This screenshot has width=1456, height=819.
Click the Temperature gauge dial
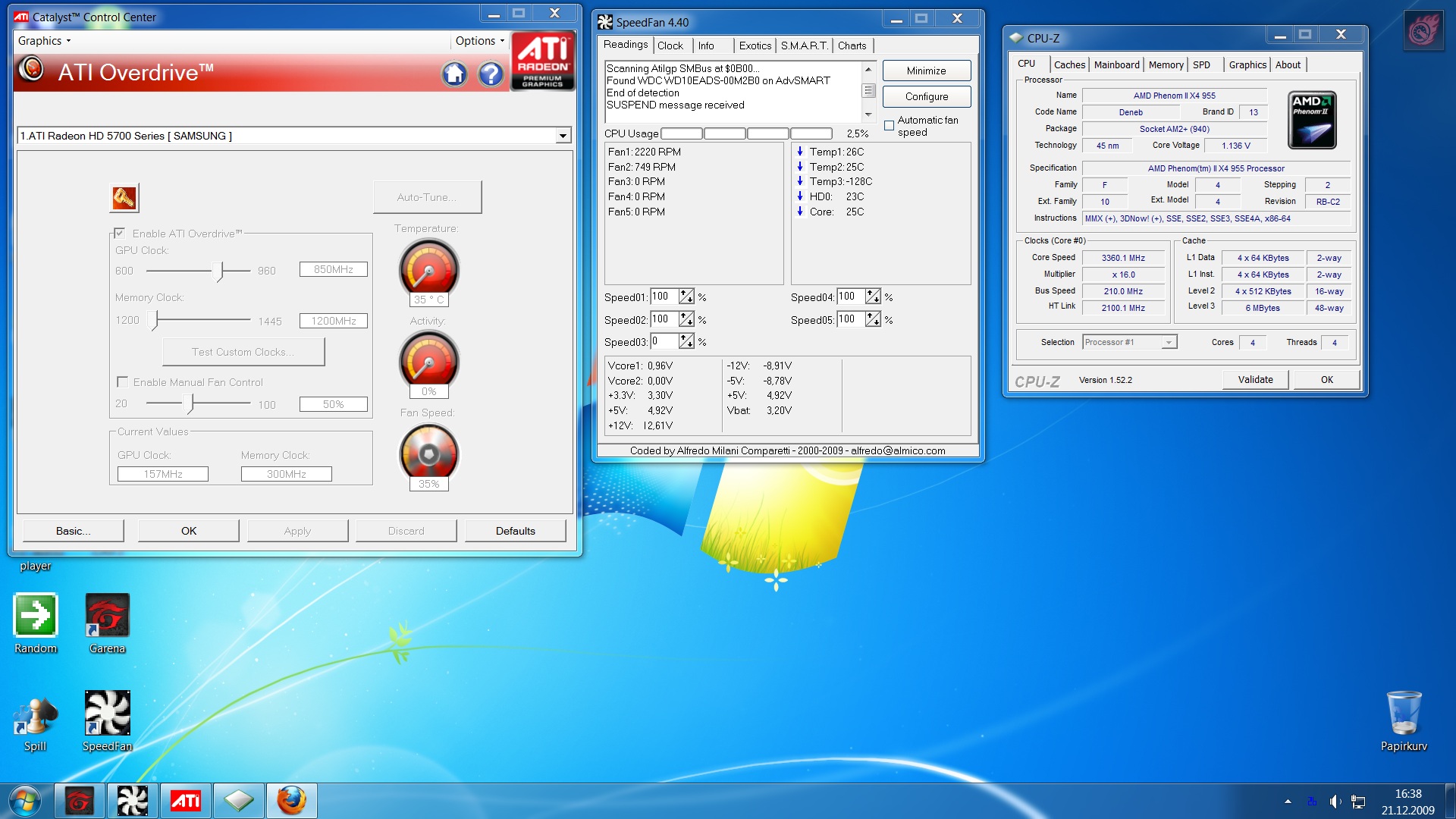click(428, 268)
